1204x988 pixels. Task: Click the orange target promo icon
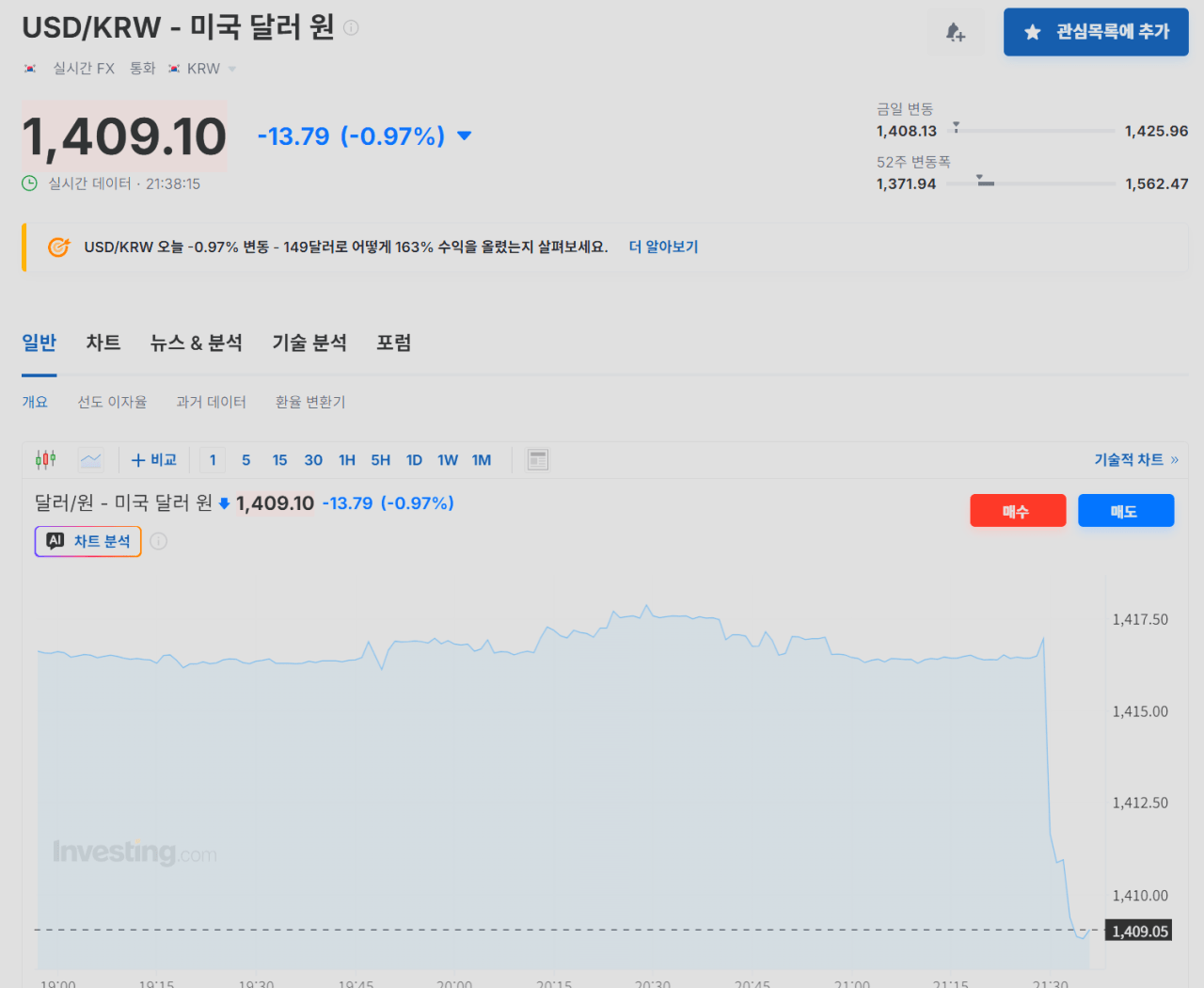58,247
